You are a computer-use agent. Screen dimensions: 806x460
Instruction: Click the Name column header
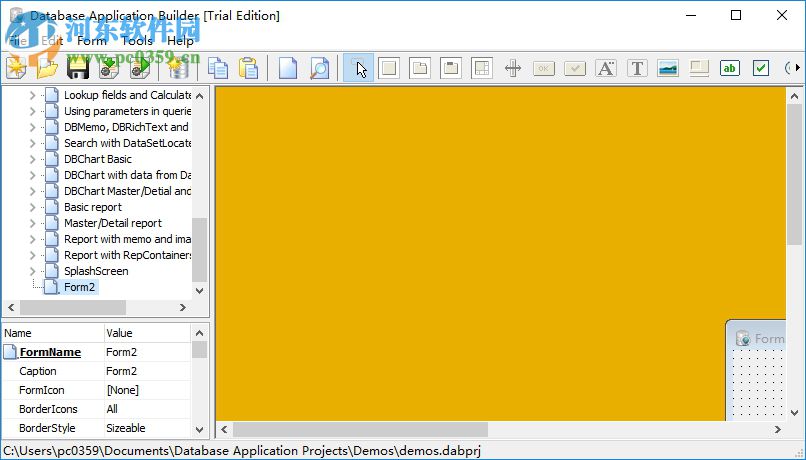pos(53,333)
